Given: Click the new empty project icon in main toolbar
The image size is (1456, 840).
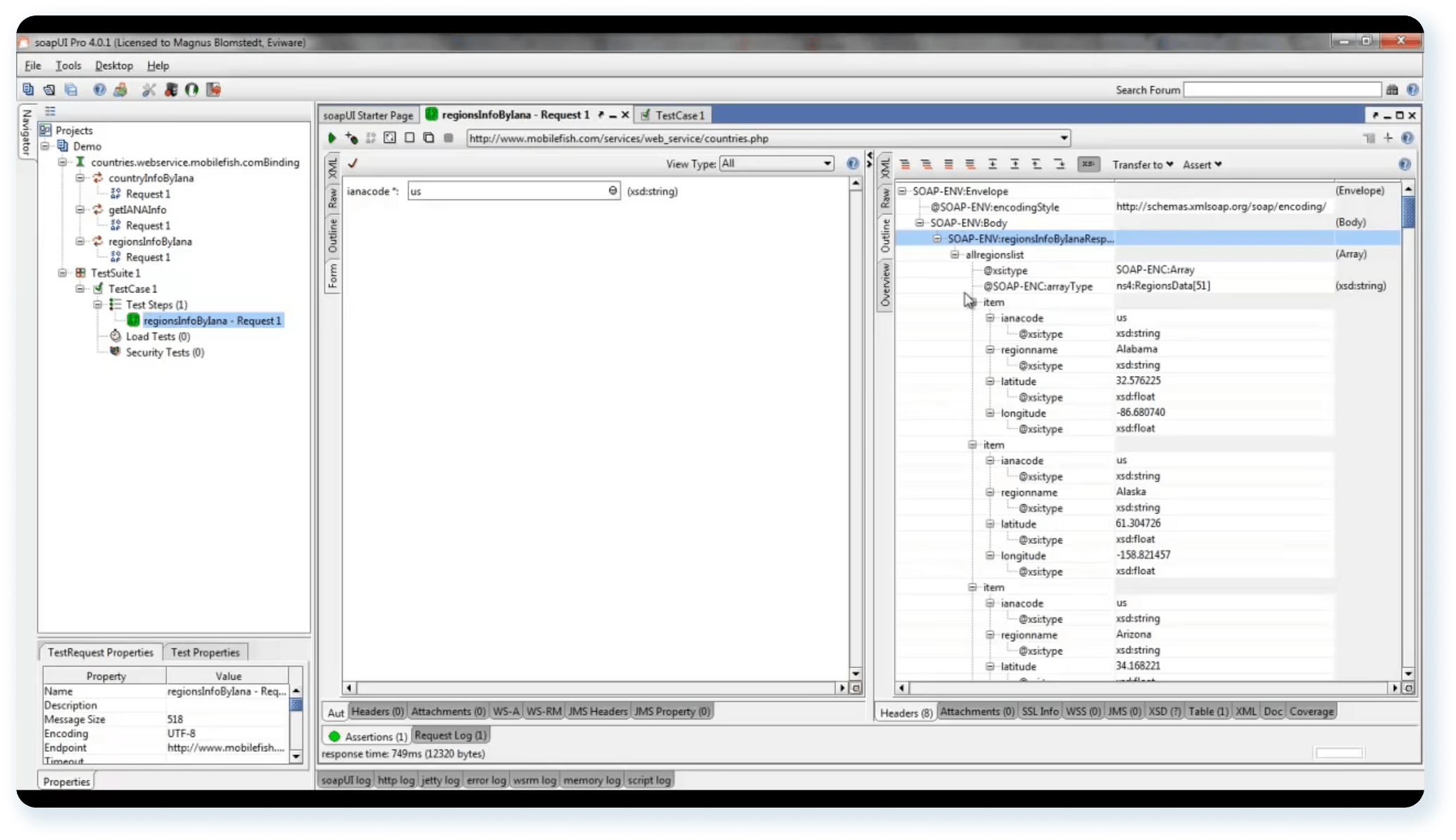Looking at the screenshot, I should point(28,89).
